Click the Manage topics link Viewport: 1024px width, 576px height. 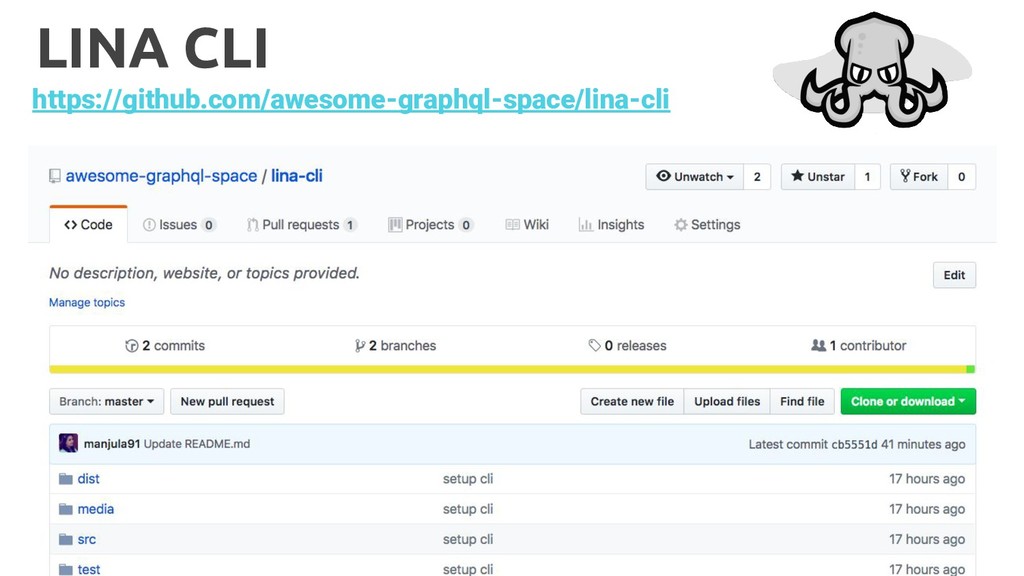pos(87,302)
